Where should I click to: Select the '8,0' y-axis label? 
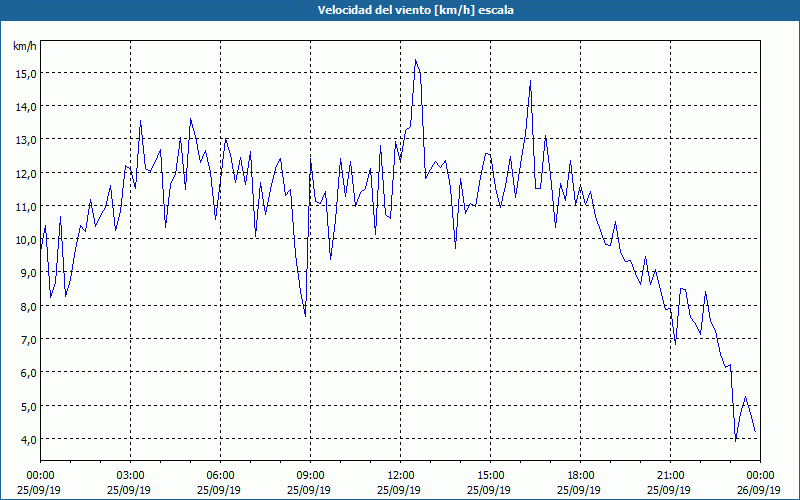pyautogui.click(x=29, y=307)
